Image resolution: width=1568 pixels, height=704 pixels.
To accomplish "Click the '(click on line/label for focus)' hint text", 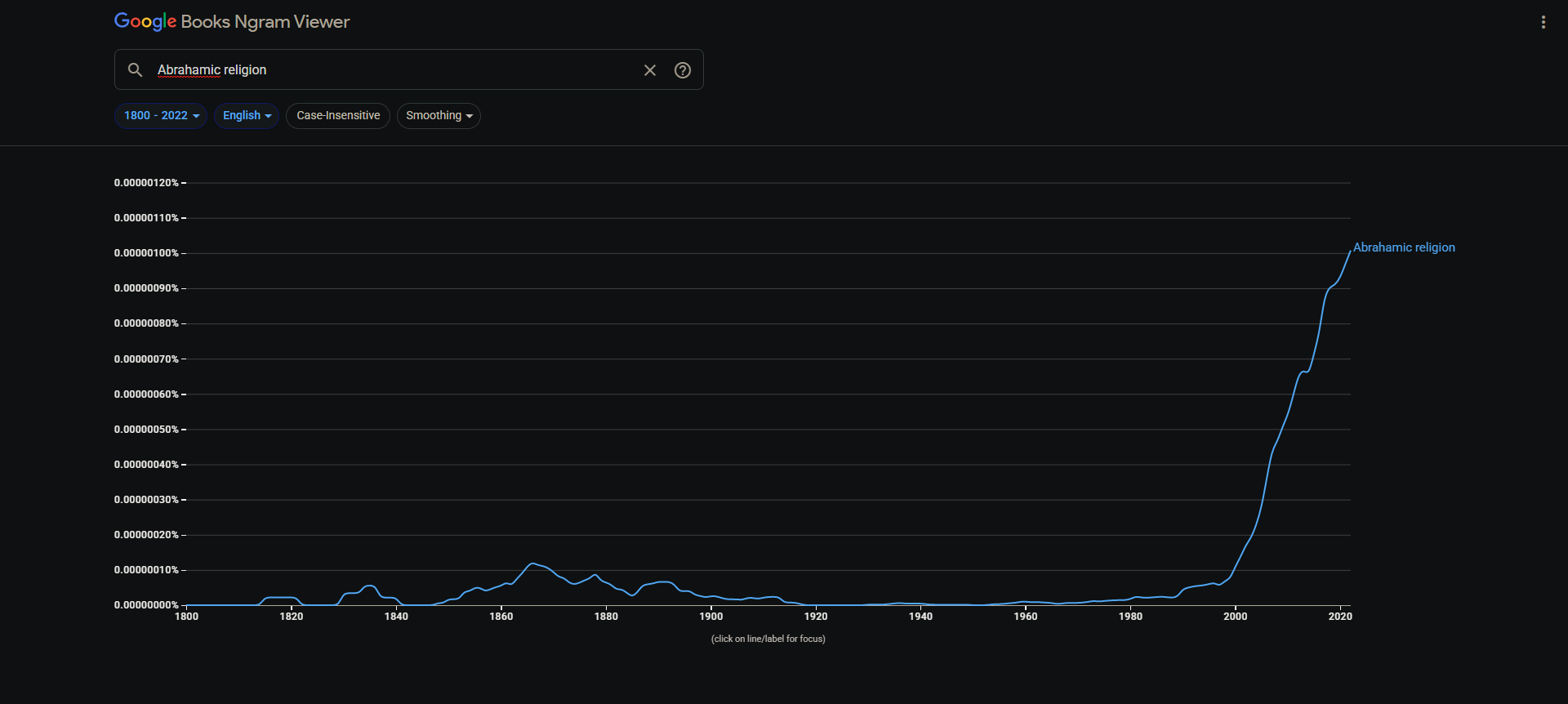I will pyautogui.click(x=768, y=639).
